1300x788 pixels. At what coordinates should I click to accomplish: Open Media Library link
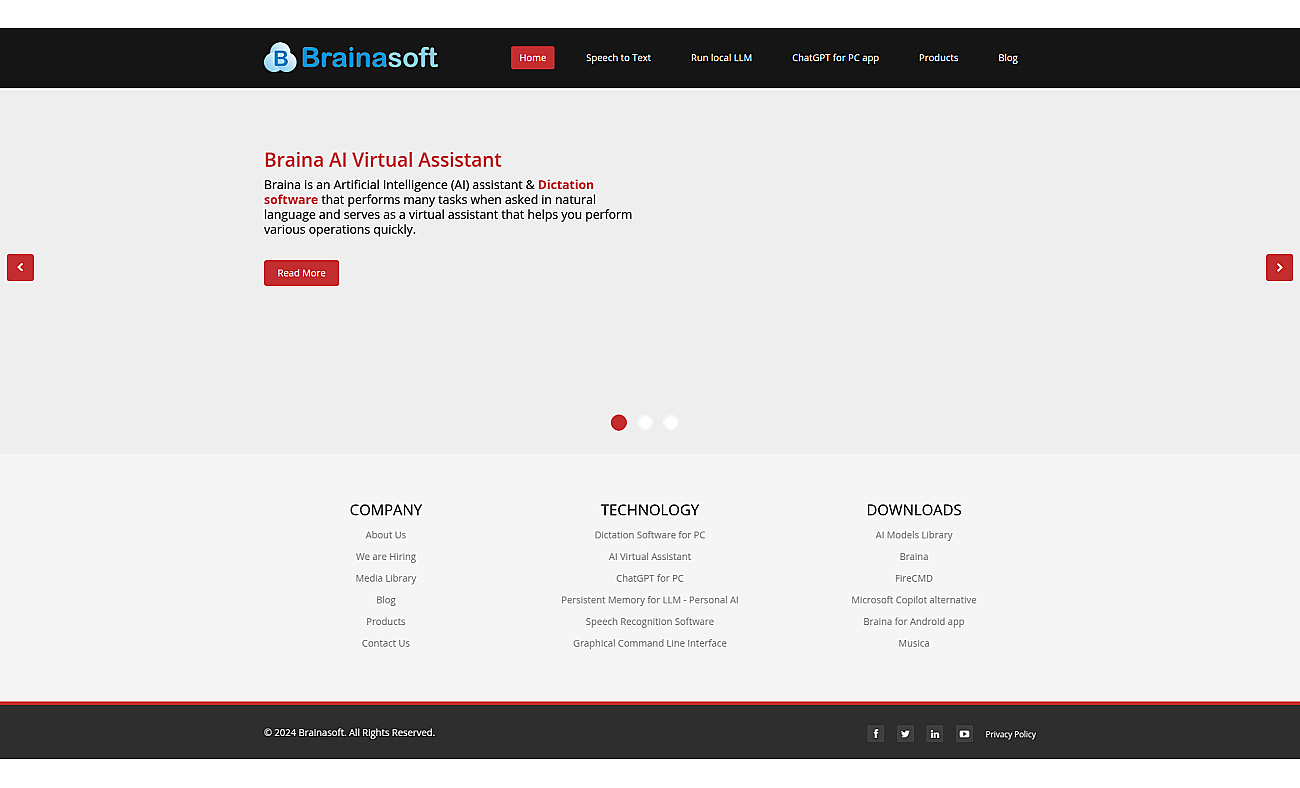point(386,578)
